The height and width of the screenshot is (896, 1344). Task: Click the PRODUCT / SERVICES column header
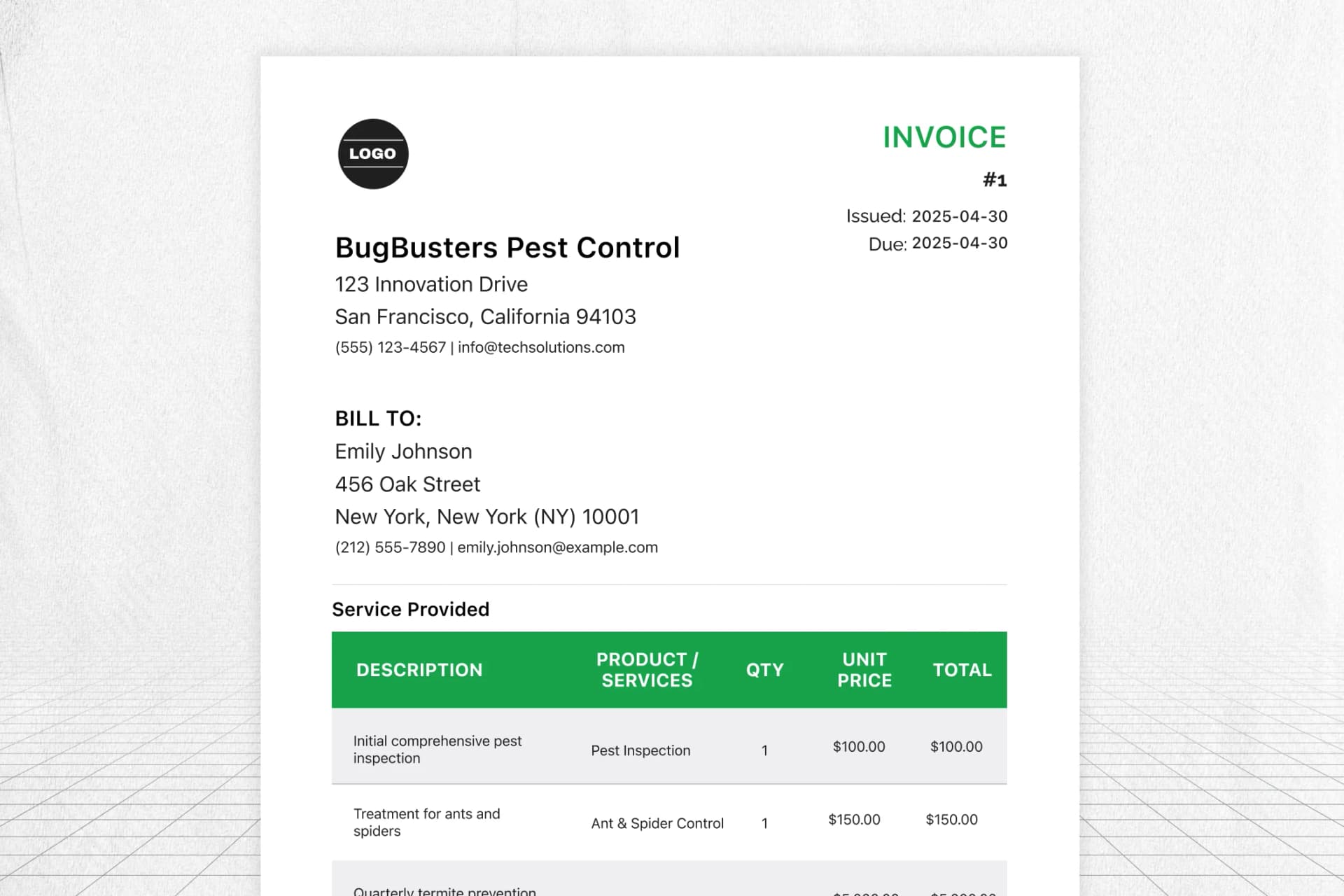coord(647,670)
